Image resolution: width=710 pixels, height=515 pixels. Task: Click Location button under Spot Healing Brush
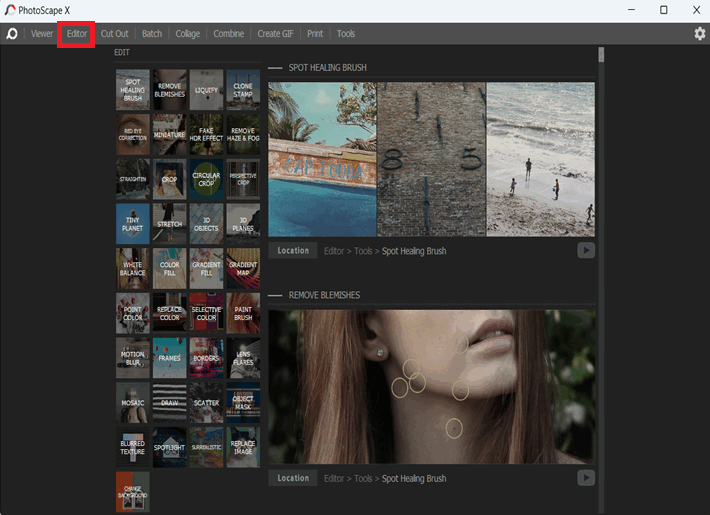[x=293, y=250]
